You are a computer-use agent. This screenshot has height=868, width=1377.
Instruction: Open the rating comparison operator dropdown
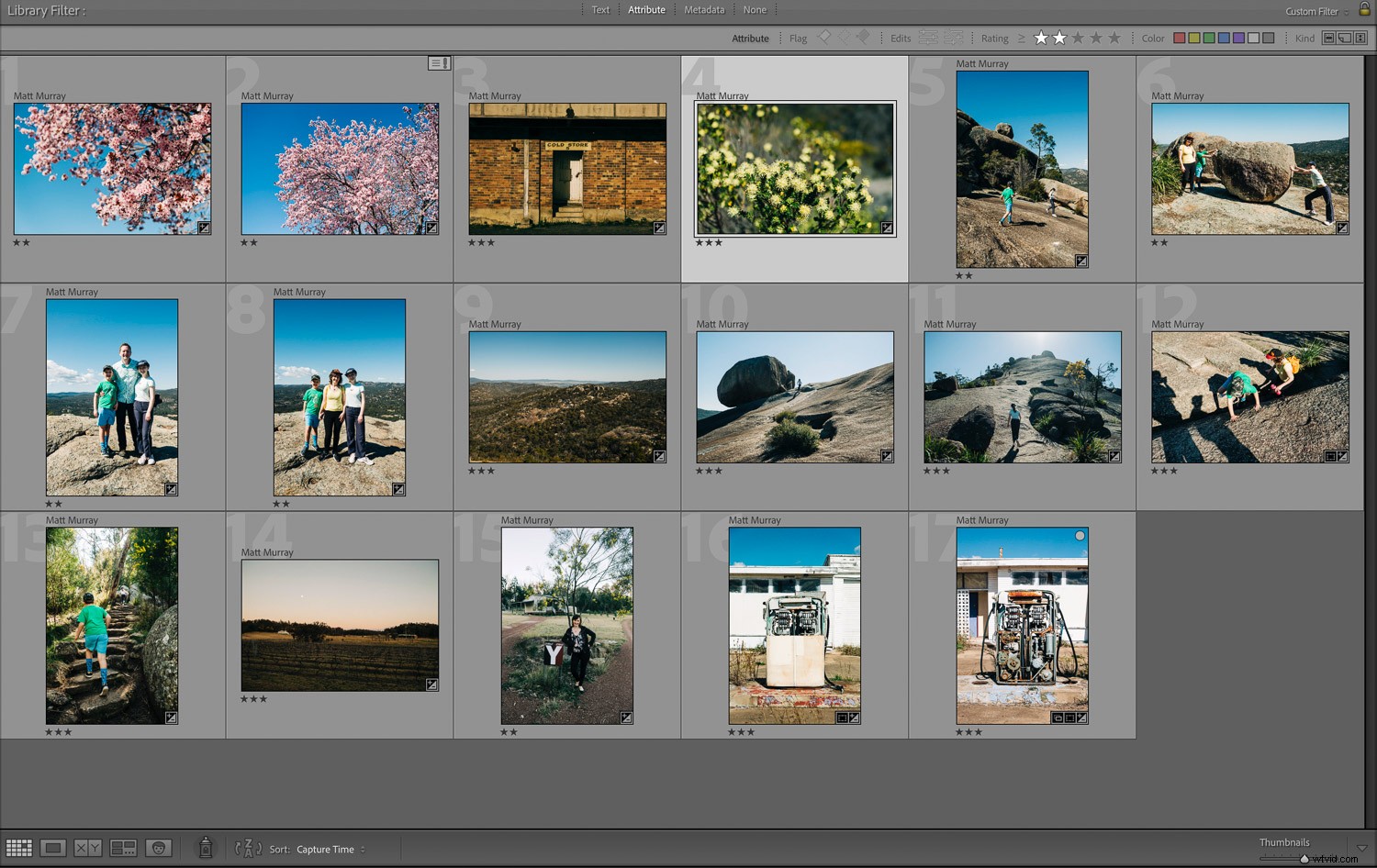pos(1023,38)
